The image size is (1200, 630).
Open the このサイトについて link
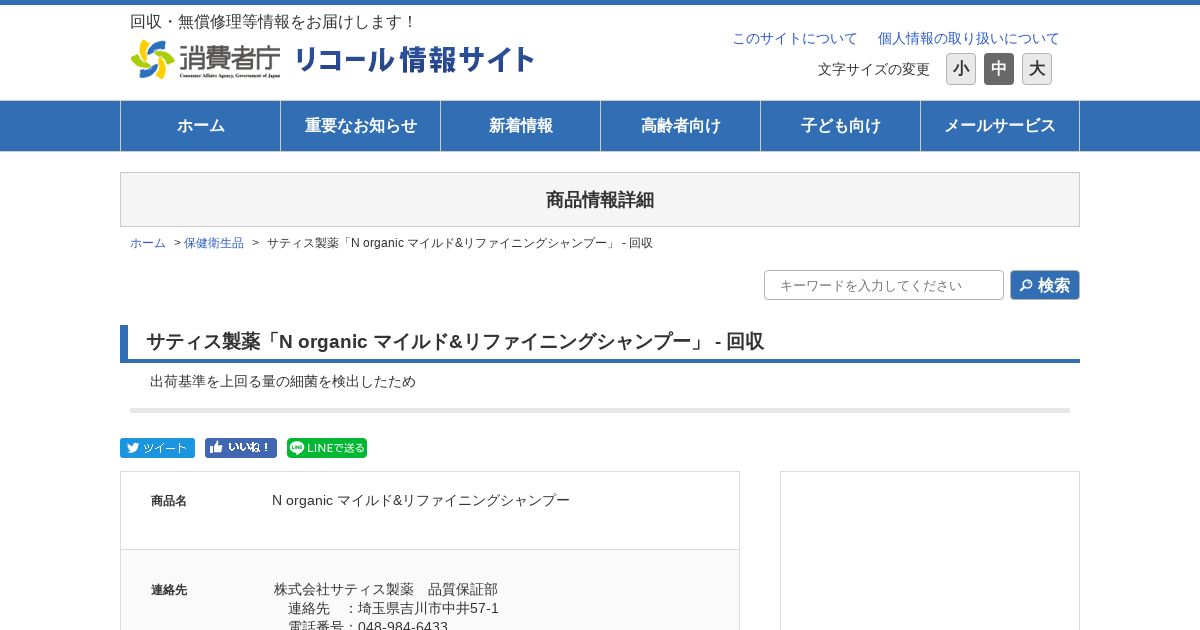pos(795,38)
